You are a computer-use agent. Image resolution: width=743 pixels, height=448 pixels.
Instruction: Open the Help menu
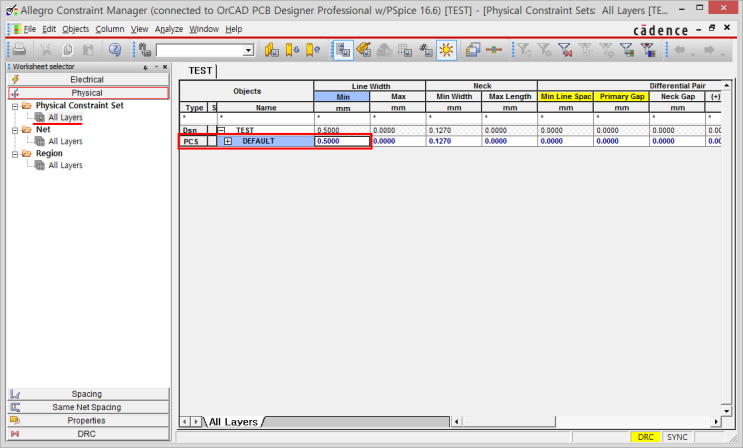234,29
